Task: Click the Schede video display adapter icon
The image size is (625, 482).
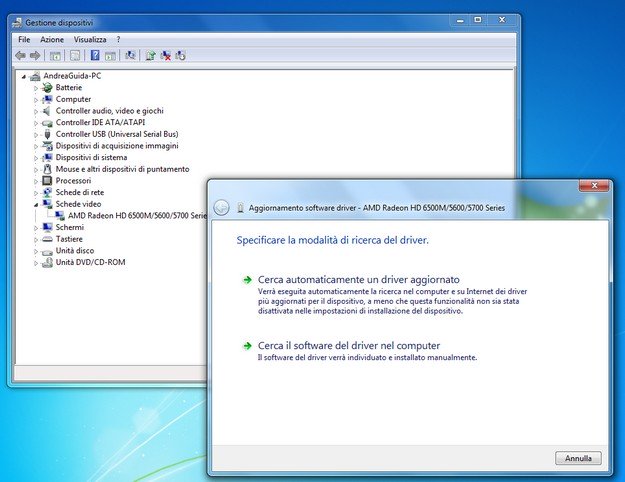Action: [x=47, y=204]
